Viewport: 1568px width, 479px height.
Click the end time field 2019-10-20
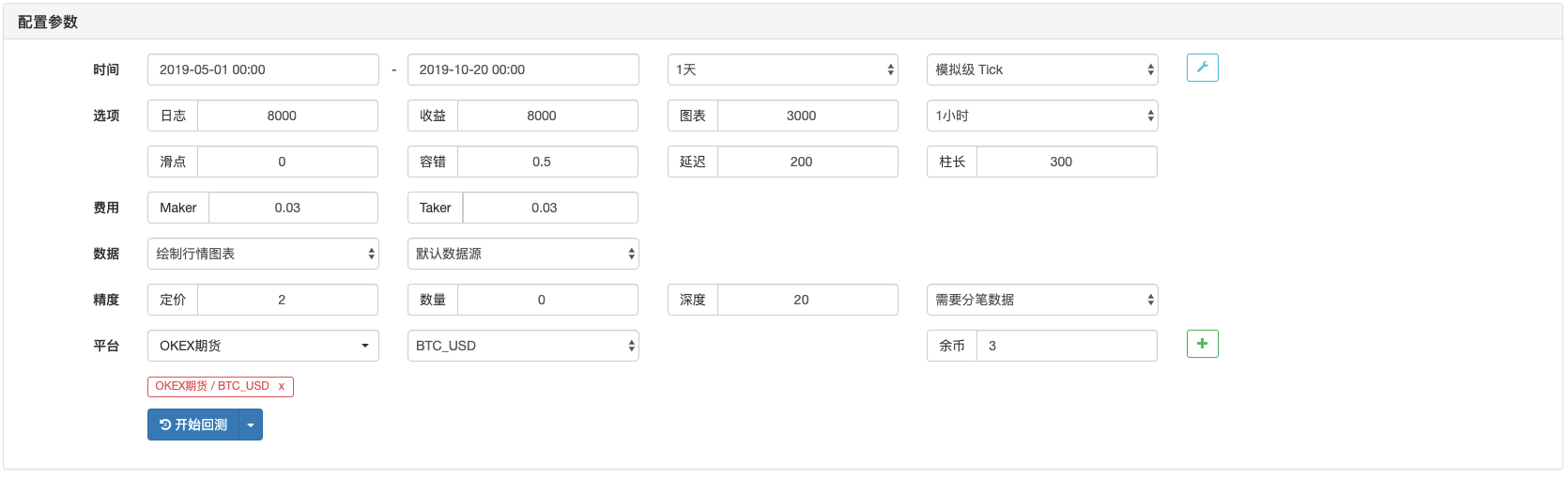pos(523,70)
